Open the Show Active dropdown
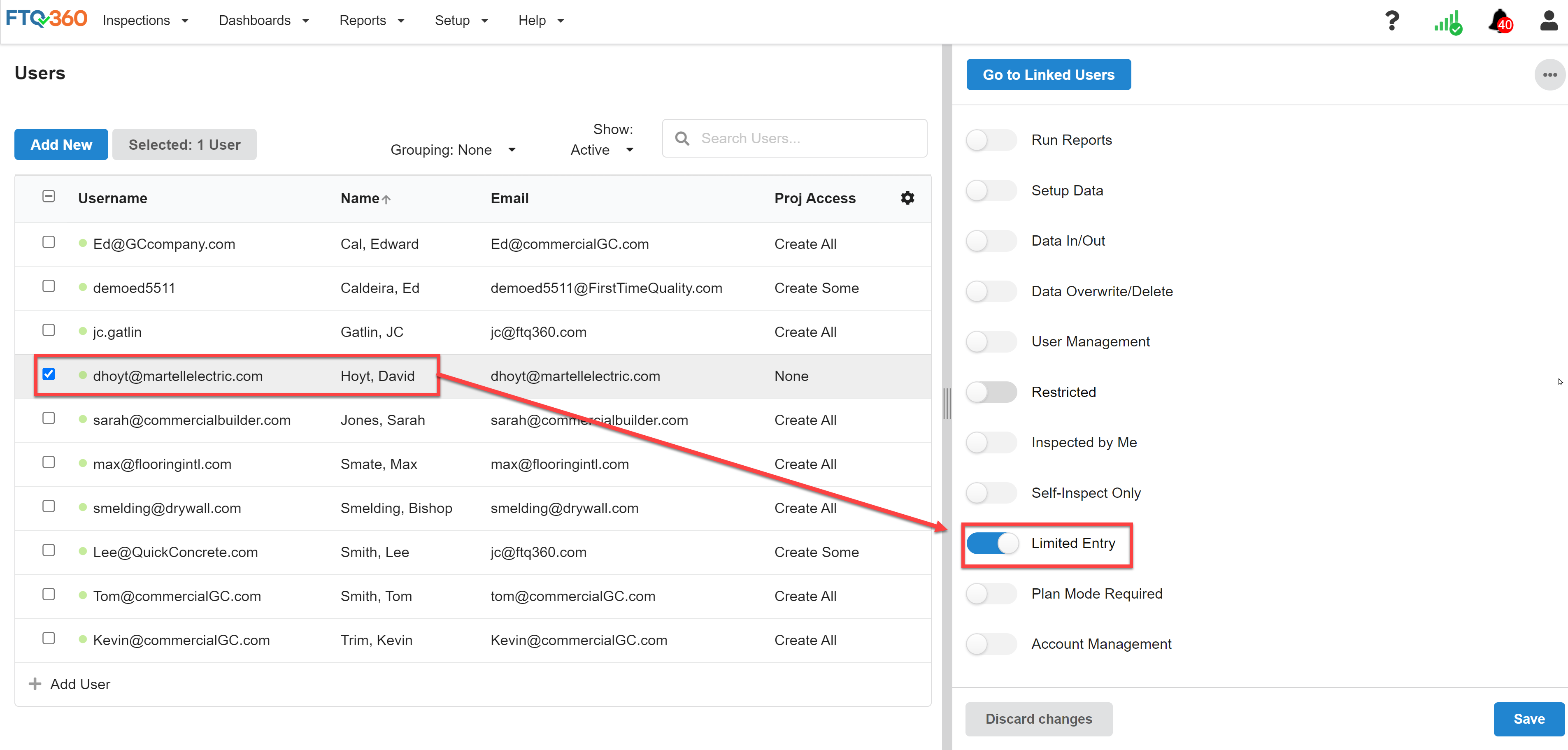Image resolution: width=1568 pixels, height=750 pixels. pos(602,150)
